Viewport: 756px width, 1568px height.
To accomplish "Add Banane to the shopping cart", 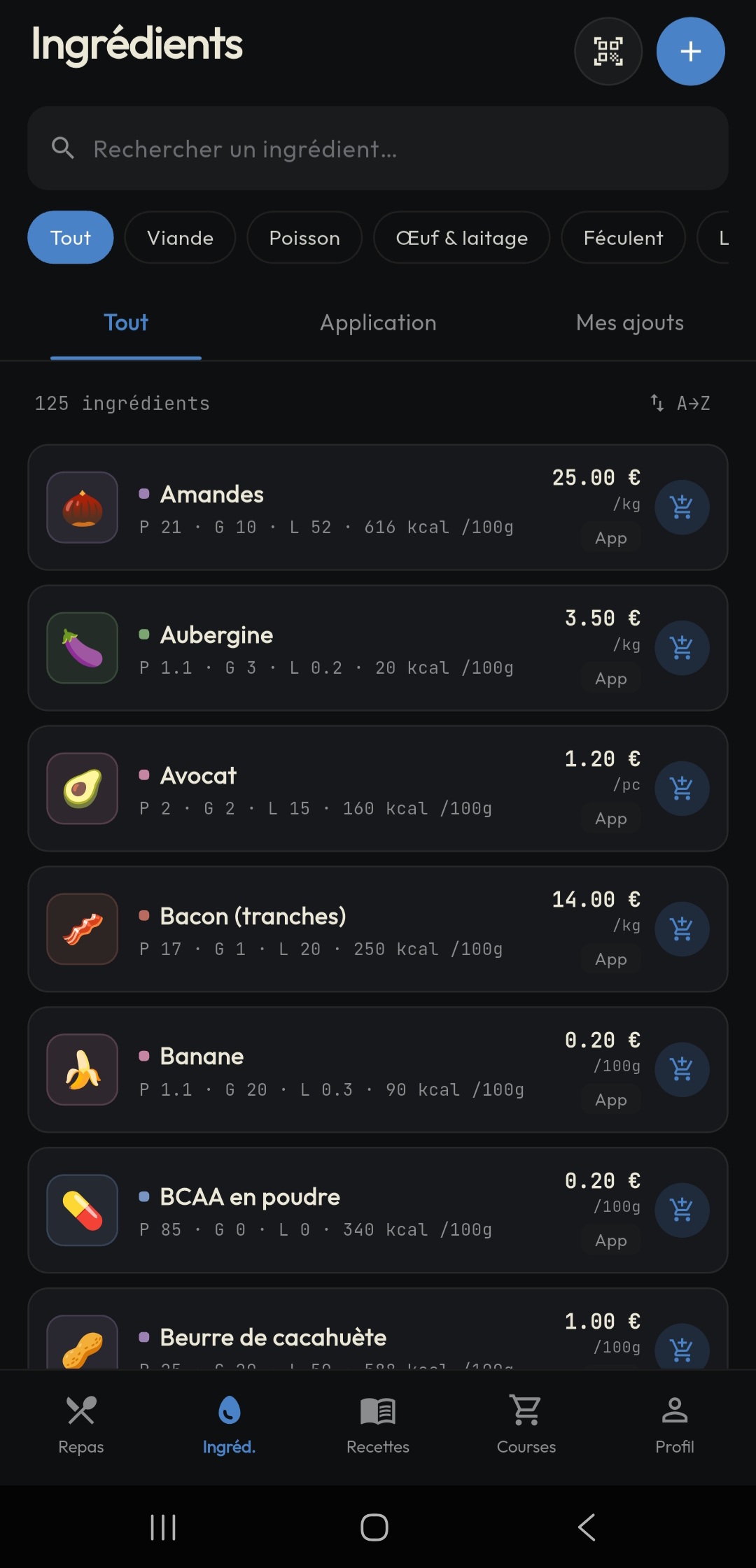I will pyautogui.click(x=682, y=1070).
